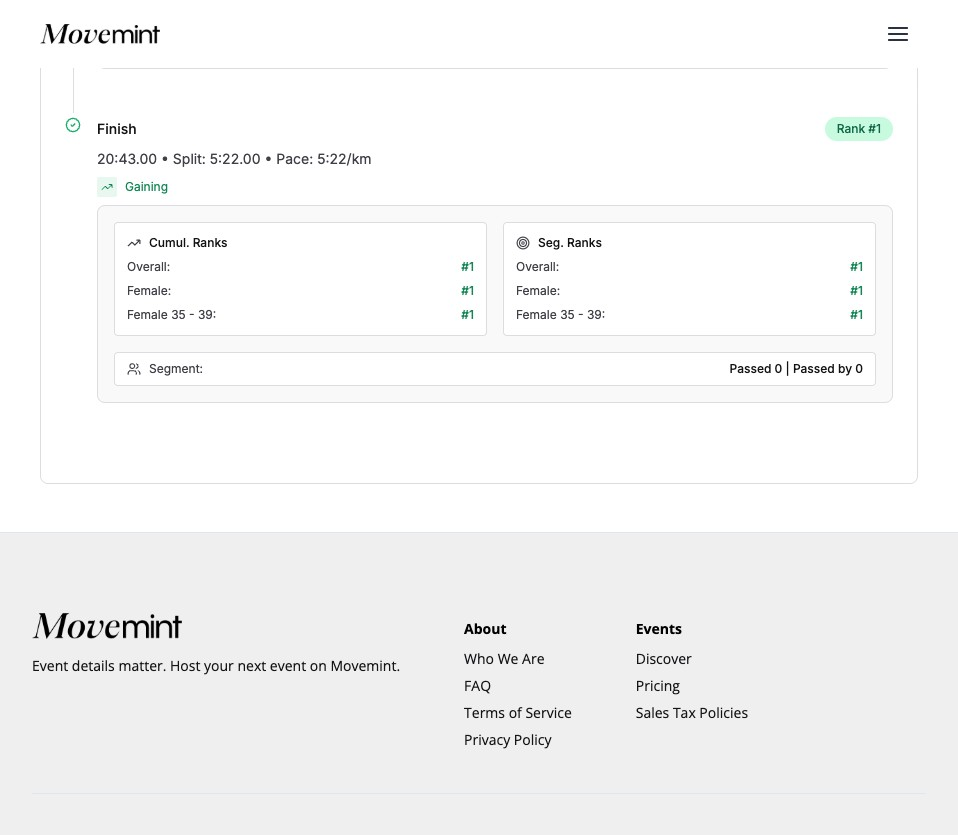Click the Rank #1 badge
Viewport: 958px width, 835px height.
[x=858, y=129]
